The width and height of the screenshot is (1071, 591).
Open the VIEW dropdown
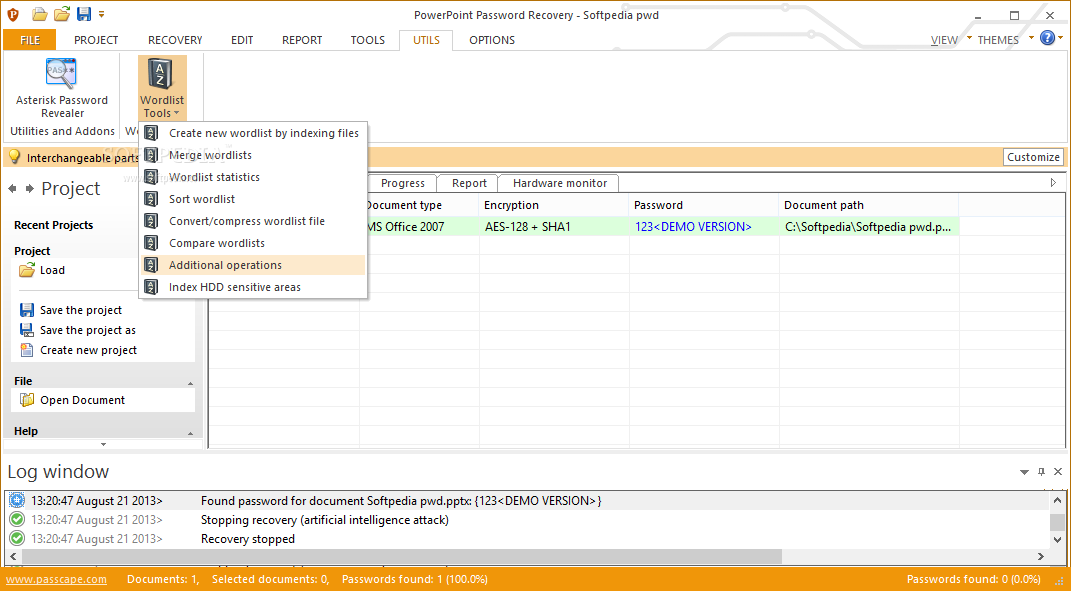[x=951, y=40]
